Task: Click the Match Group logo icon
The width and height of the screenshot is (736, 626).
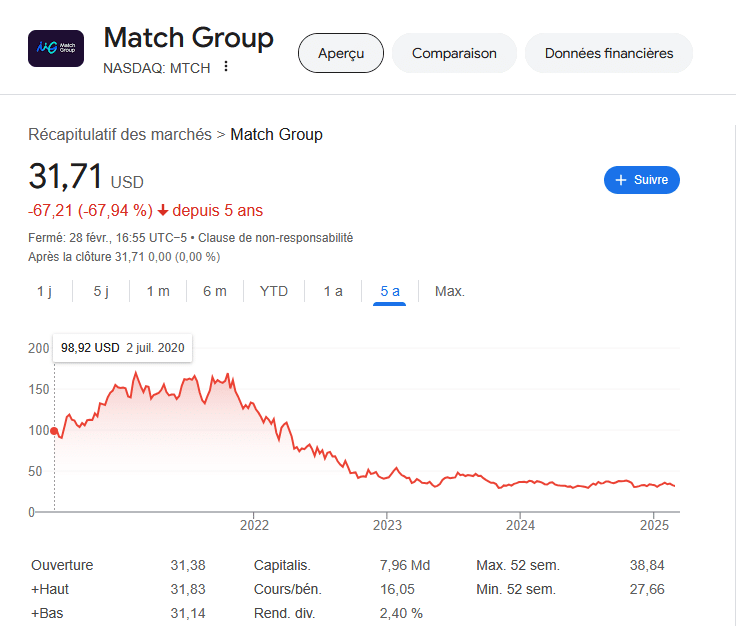Action: pyautogui.click(x=55, y=47)
